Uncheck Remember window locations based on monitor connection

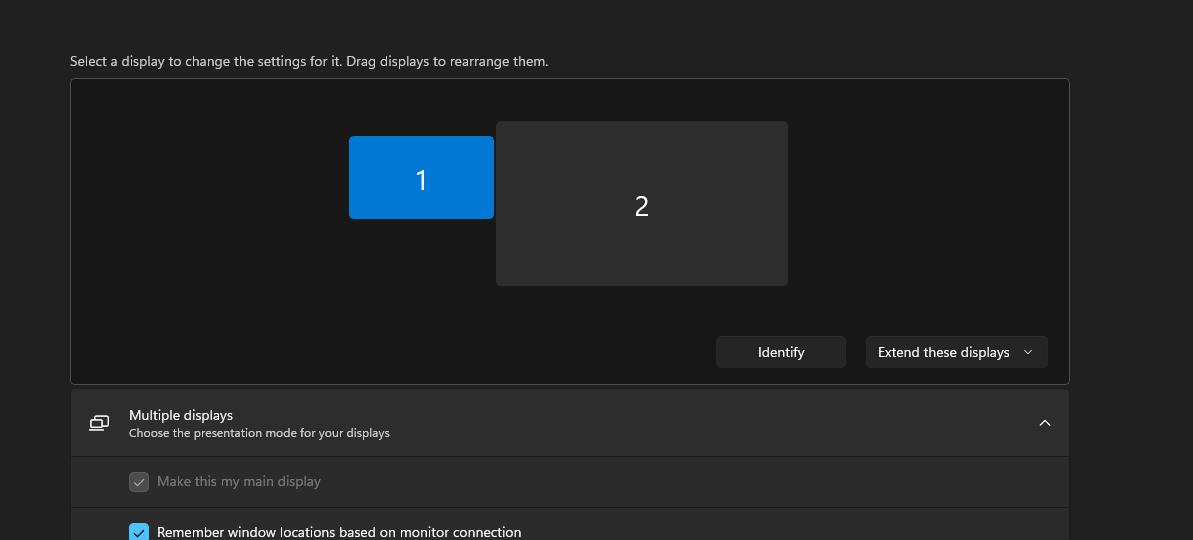(x=138, y=532)
